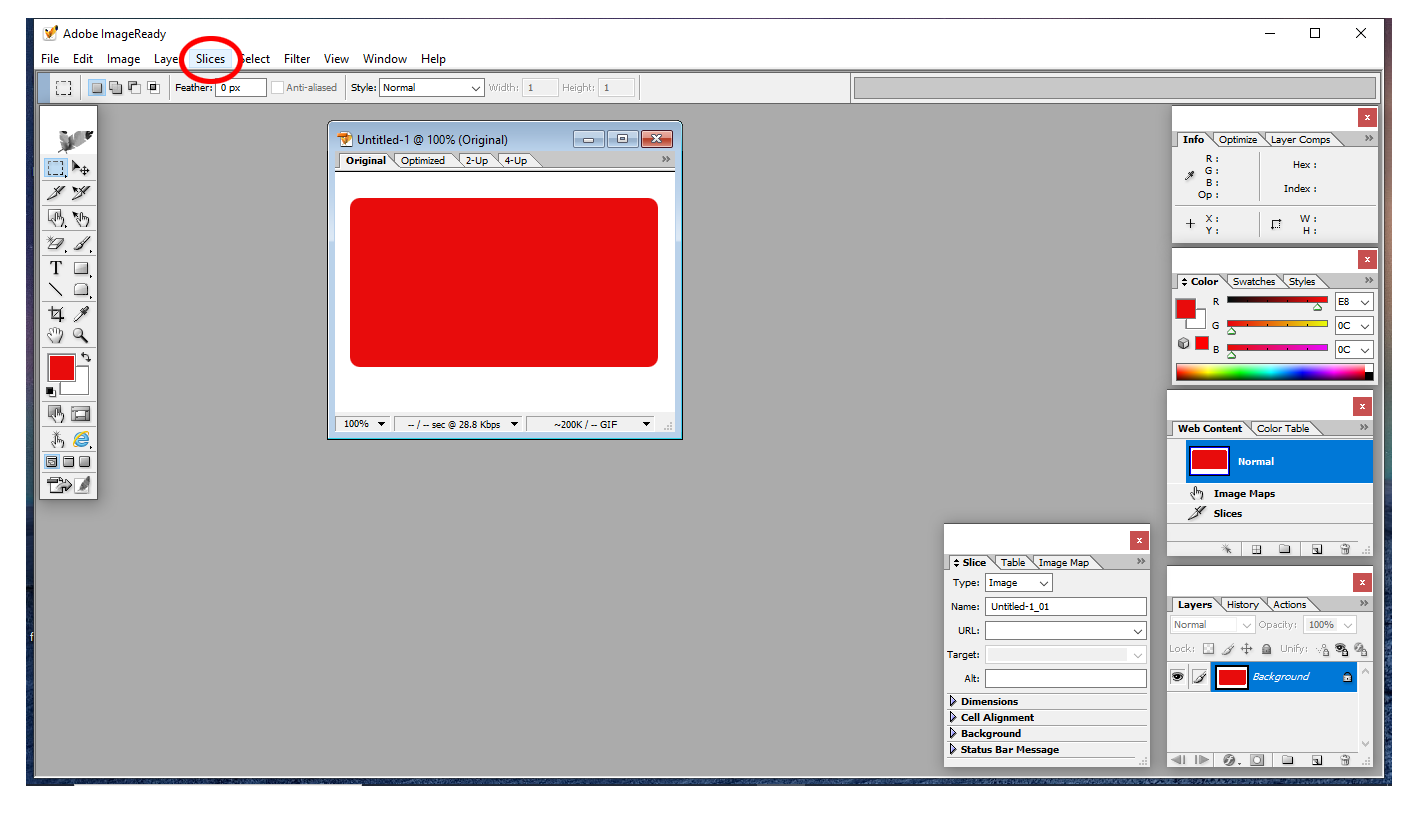Open the slice Type dropdown
Image resolution: width=1418 pixels, height=817 pixels.
point(1018,583)
